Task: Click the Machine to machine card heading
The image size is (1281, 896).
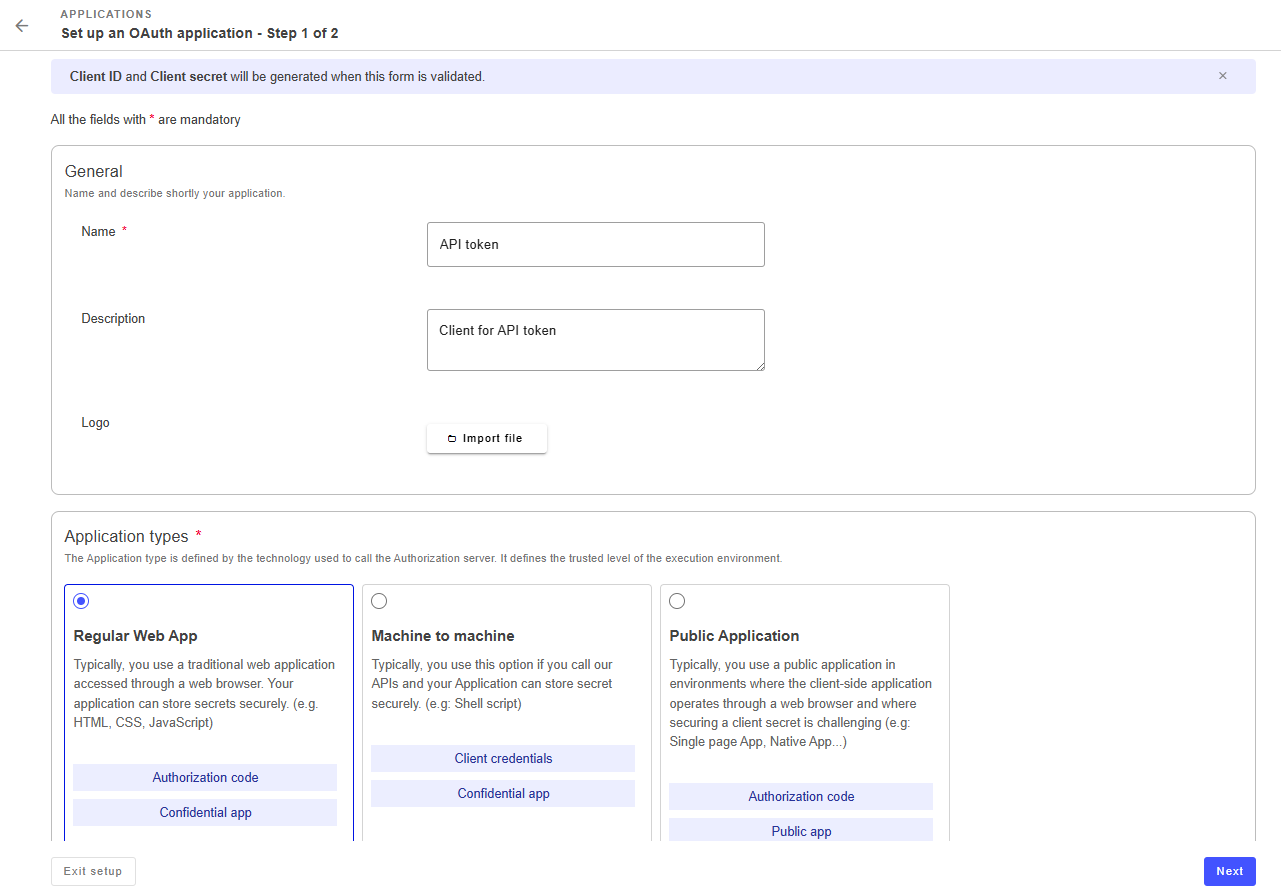Action: coord(443,636)
